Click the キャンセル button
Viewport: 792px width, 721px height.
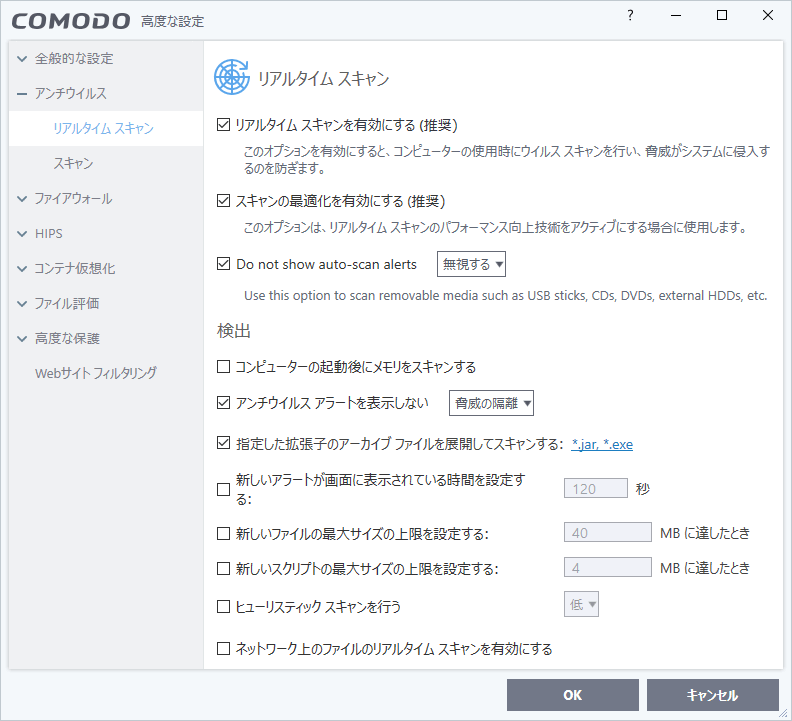click(x=712, y=695)
